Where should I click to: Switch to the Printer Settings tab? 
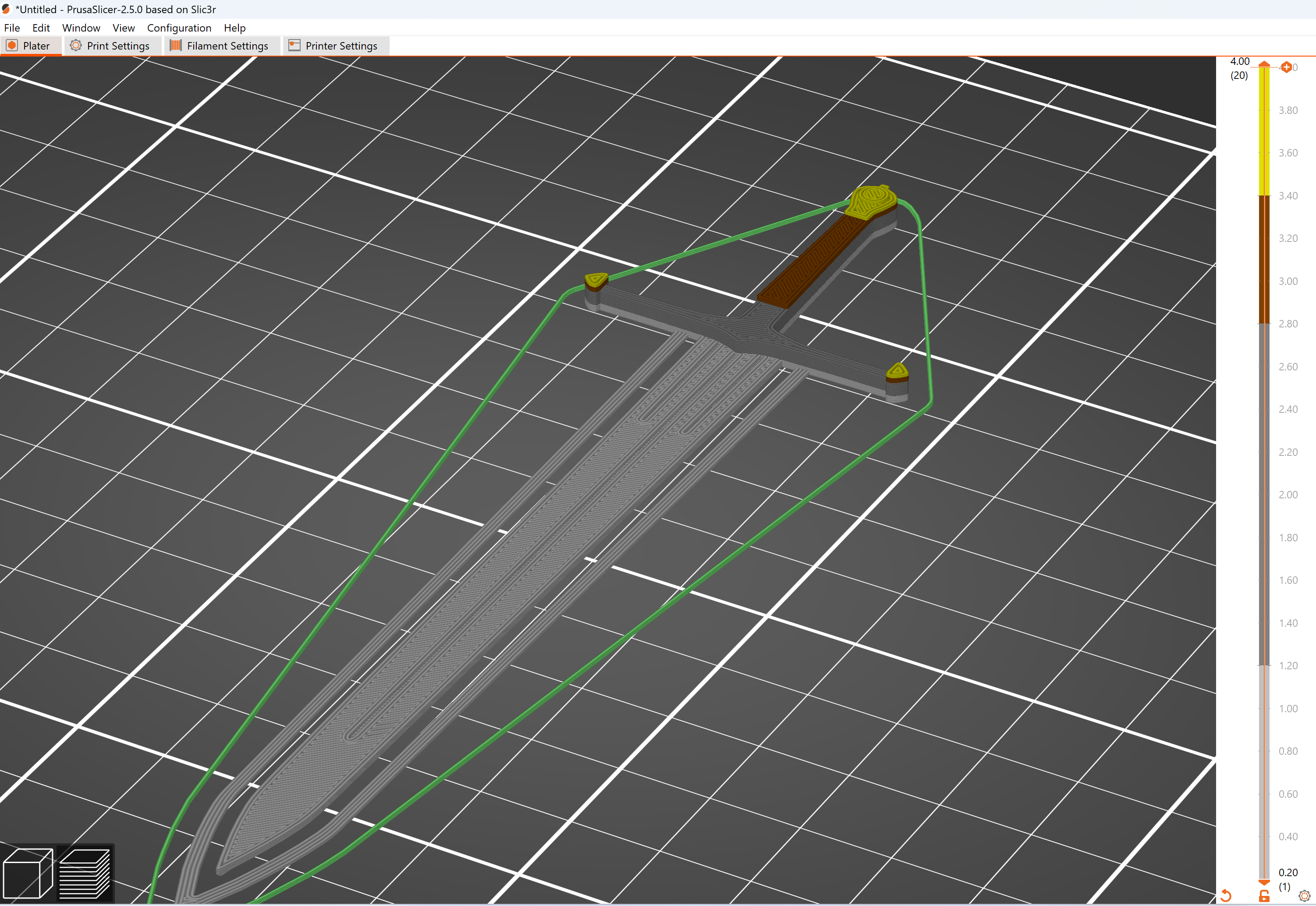click(336, 46)
